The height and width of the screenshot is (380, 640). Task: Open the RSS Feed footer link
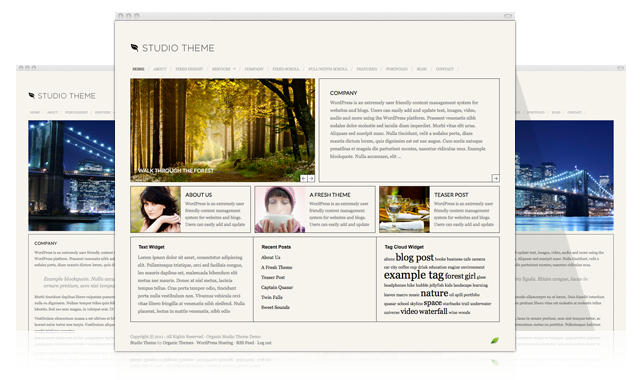click(x=245, y=343)
